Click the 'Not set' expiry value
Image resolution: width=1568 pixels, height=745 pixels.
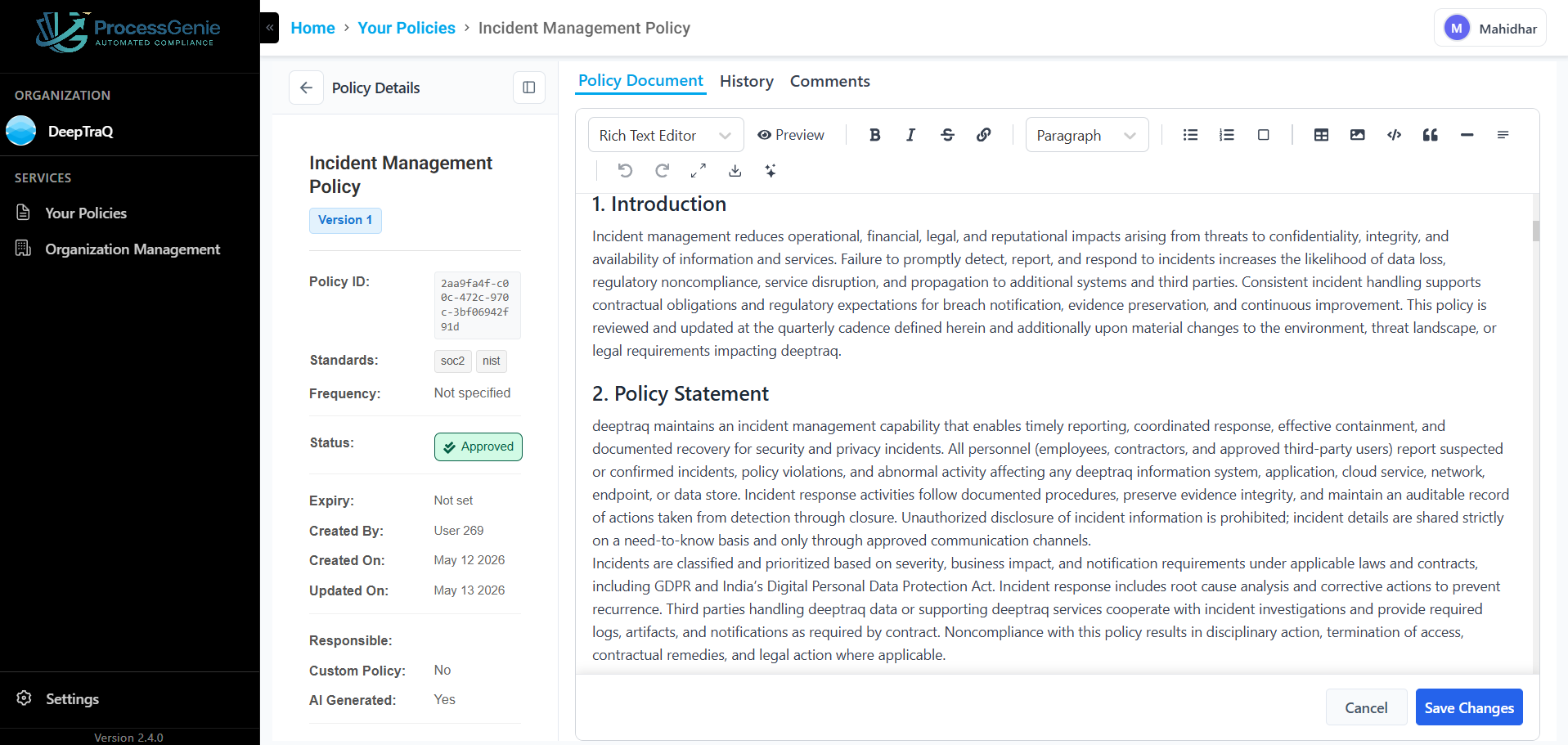point(453,500)
